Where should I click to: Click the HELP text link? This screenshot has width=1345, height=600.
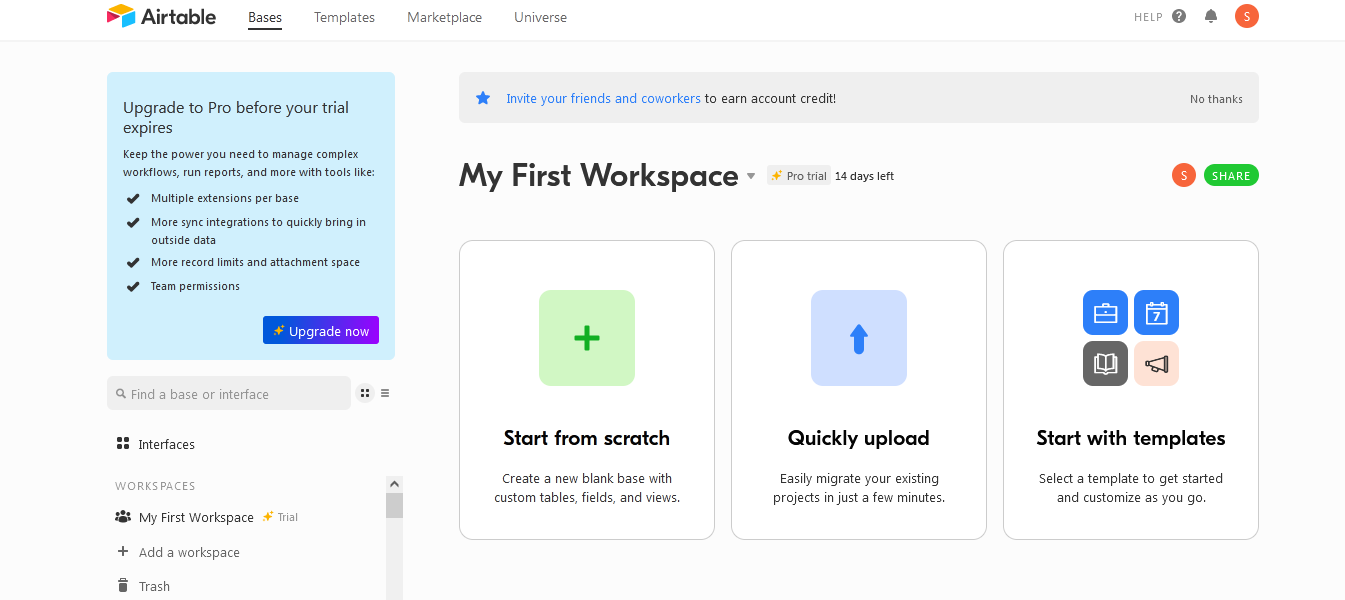pyautogui.click(x=1148, y=17)
